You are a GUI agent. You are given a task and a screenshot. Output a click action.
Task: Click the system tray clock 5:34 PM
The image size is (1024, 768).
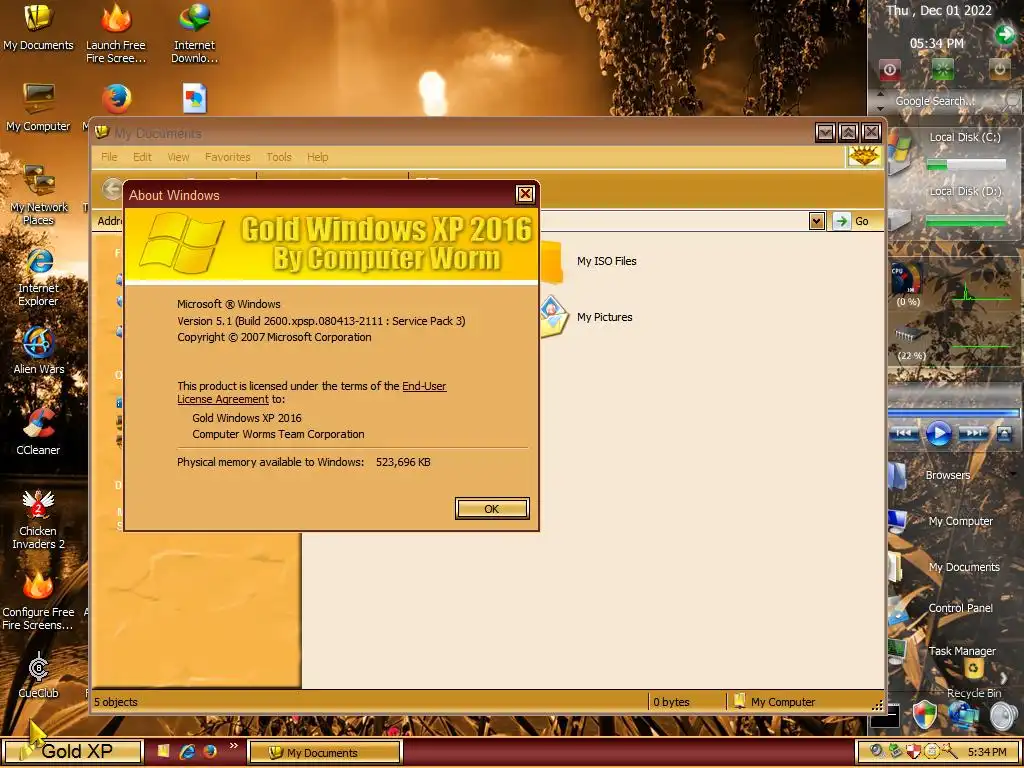987,752
